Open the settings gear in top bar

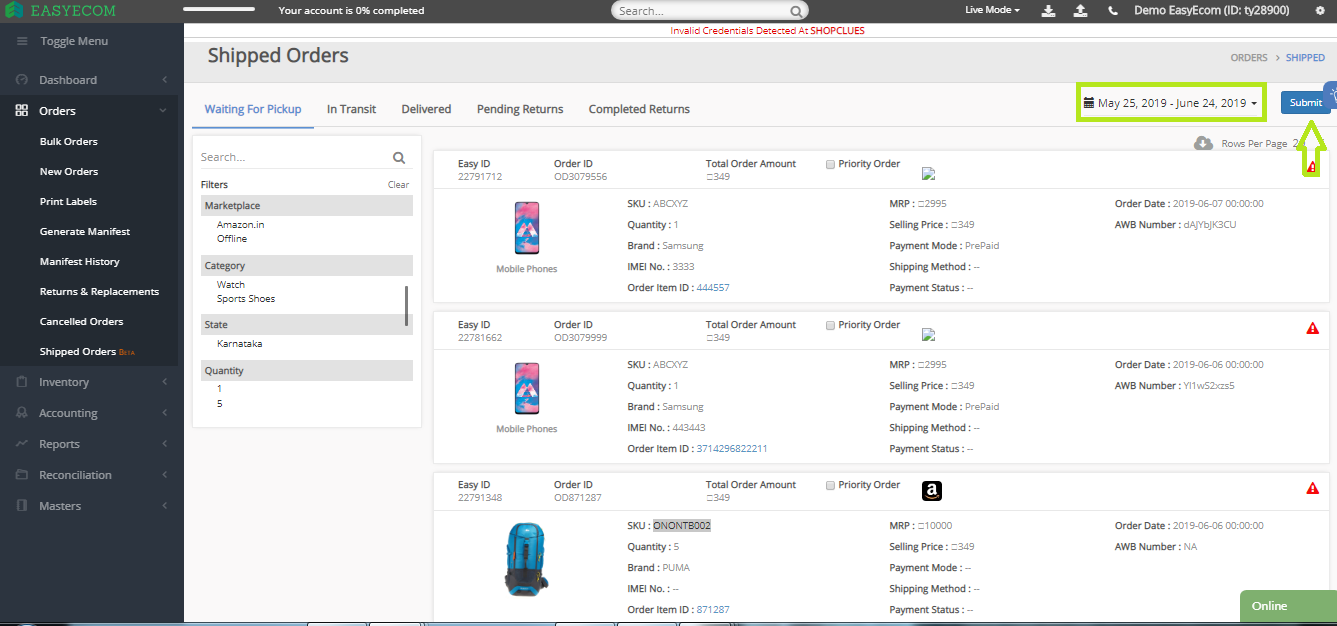tap(1319, 10)
